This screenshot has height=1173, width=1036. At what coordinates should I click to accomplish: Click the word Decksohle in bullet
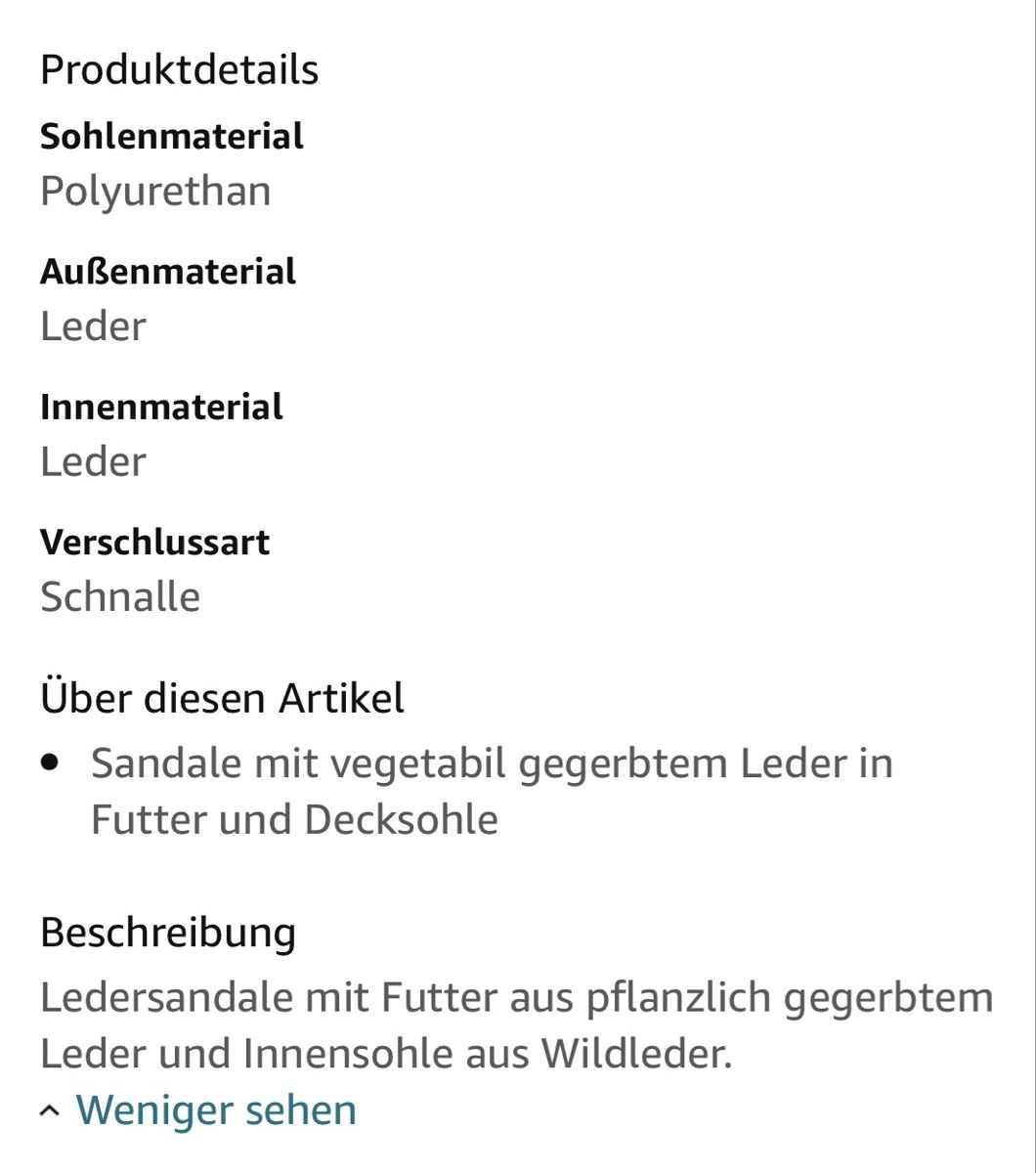pyautogui.click(x=402, y=819)
